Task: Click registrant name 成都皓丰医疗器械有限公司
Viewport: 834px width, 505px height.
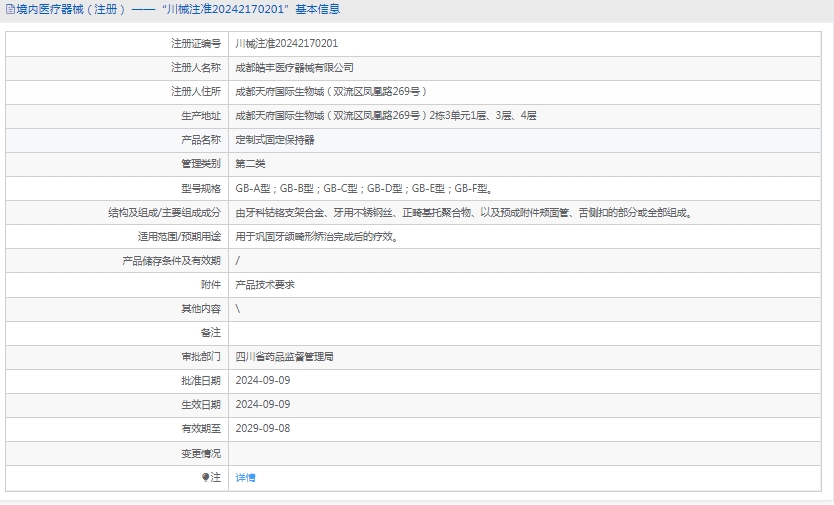Action: [294, 68]
